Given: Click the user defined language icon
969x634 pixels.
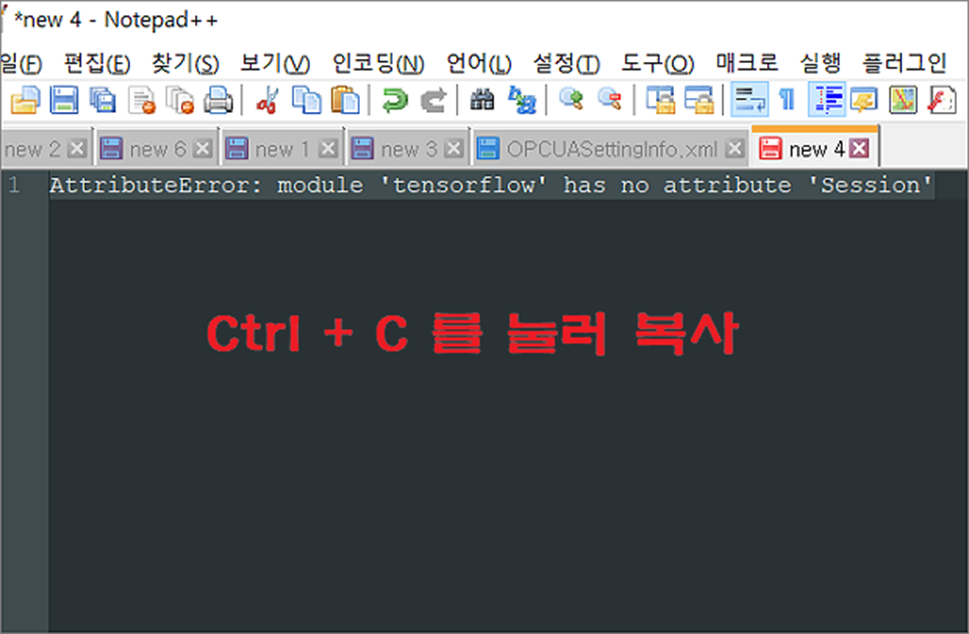Looking at the screenshot, I should tap(864, 100).
